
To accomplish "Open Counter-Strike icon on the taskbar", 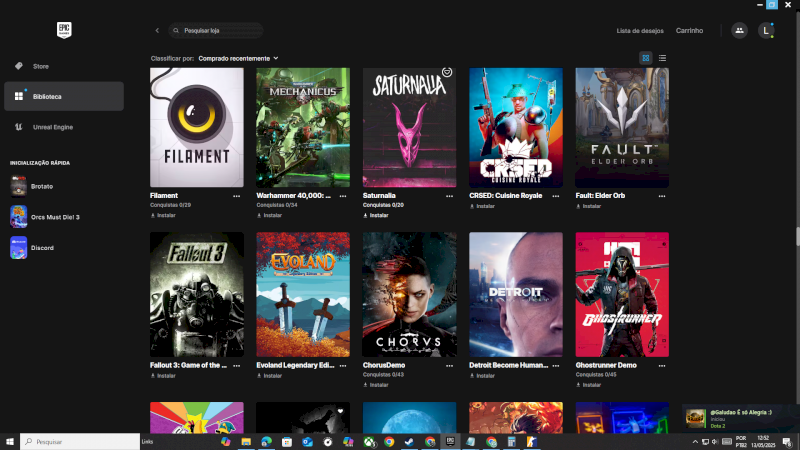I will [532, 442].
